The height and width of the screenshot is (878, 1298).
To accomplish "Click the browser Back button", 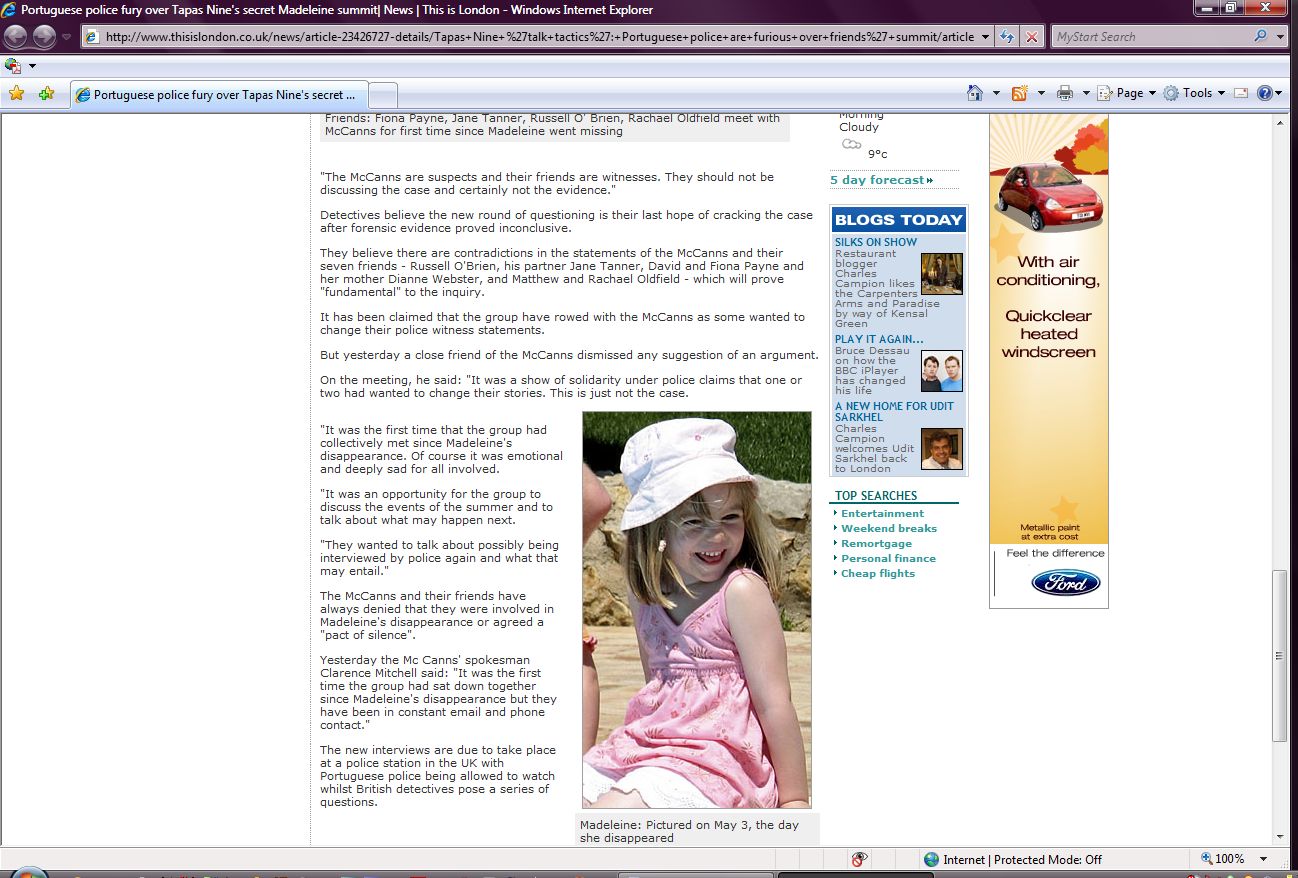I will [x=17, y=37].
